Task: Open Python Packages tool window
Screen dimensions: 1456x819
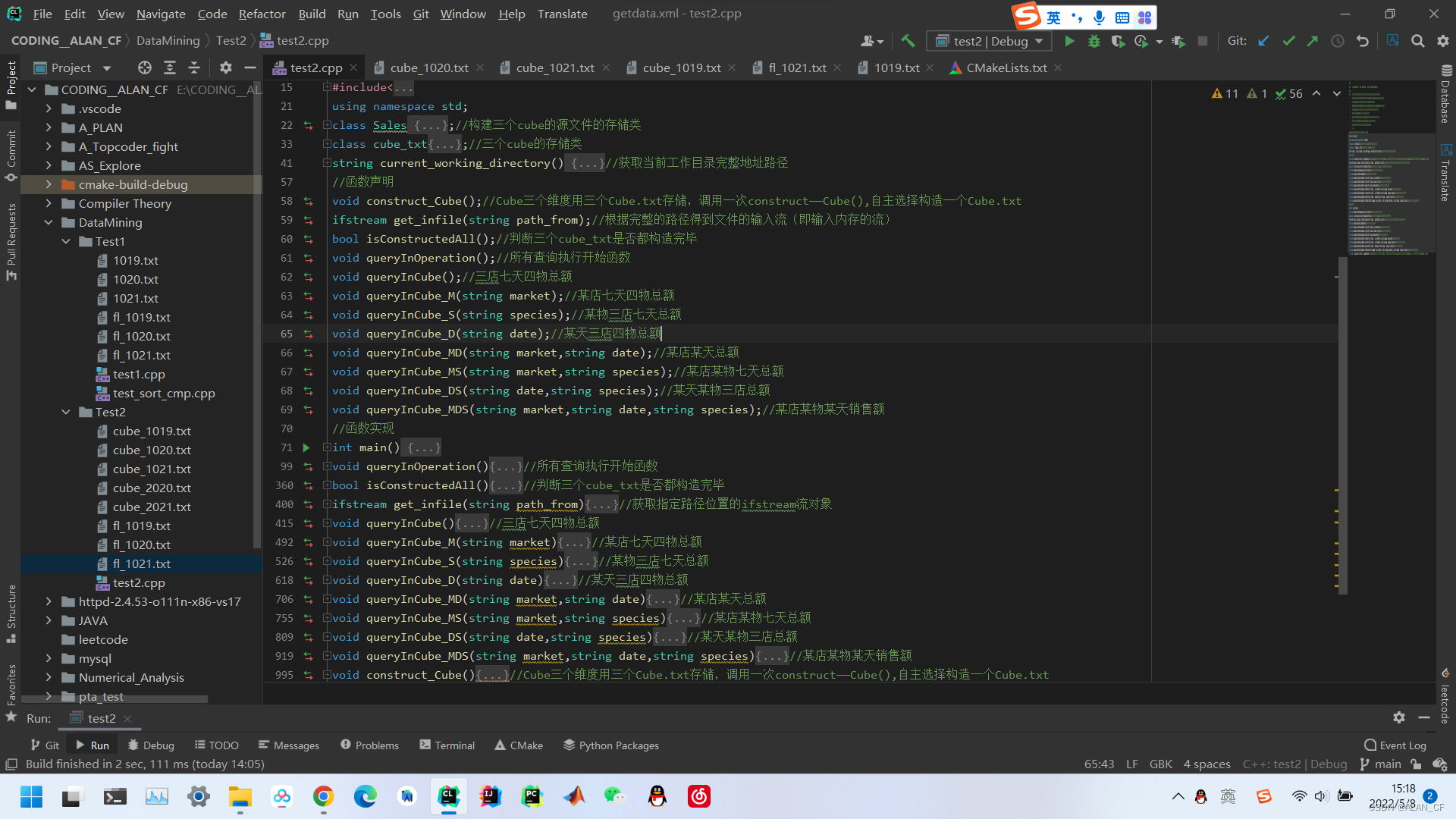Action: pyautogui.click(x=611, y=745)
